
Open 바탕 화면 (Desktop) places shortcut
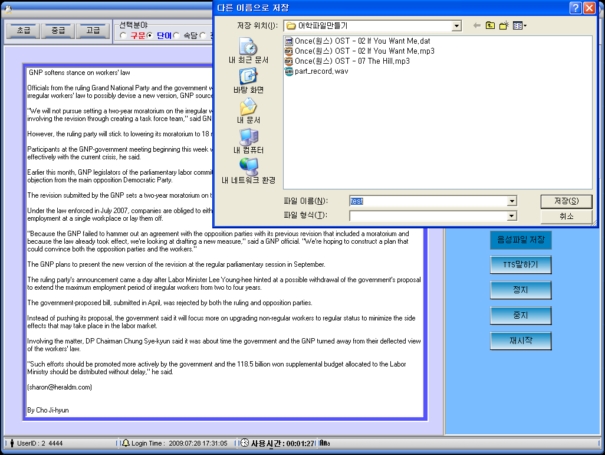tap(248, 81)
